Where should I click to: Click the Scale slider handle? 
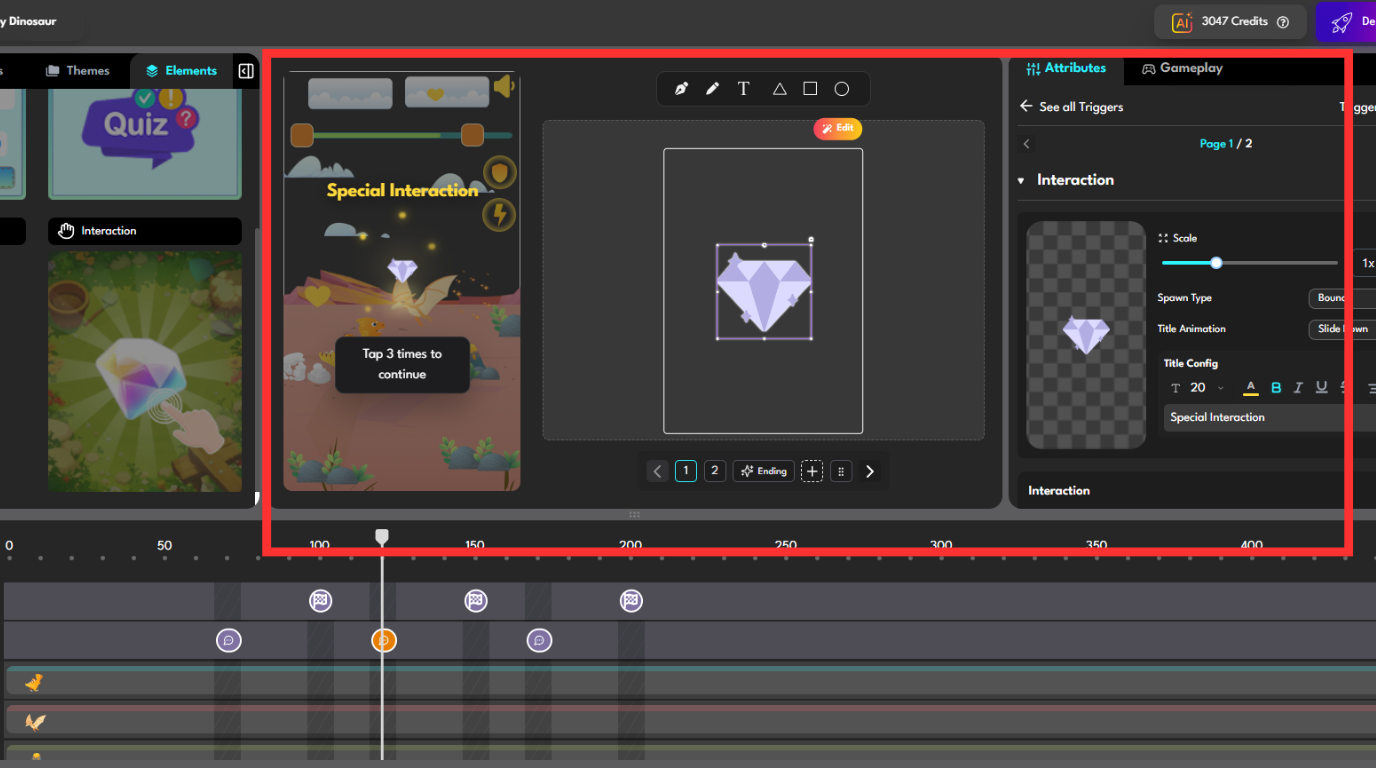coord(1216,263)
